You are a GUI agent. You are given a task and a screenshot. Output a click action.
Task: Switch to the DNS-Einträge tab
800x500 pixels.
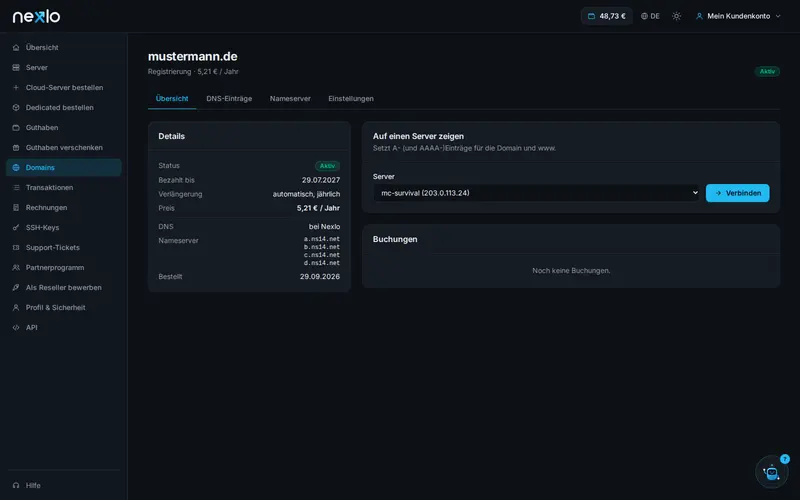point(229,98)
